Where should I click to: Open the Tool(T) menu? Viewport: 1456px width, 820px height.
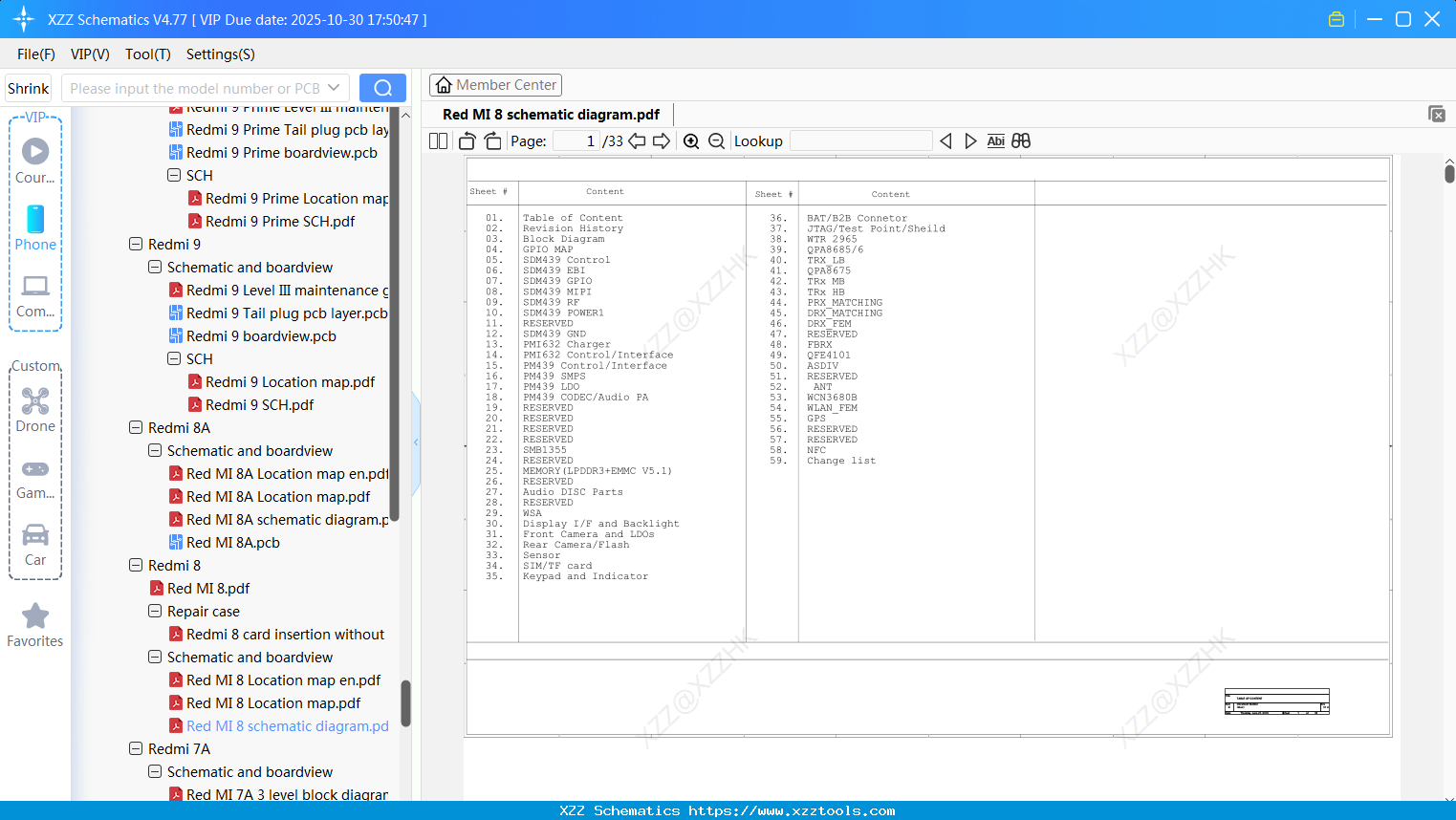(148, 54)
